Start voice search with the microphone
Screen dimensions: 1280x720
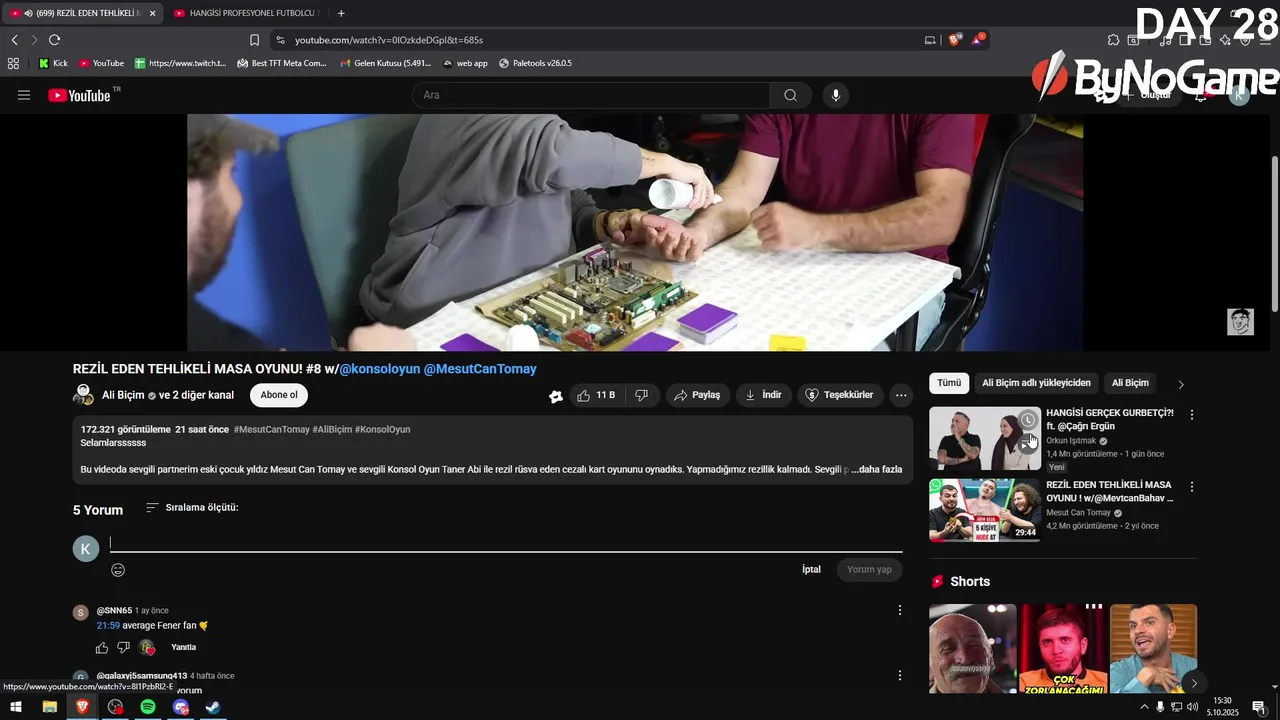coord(836,95)
